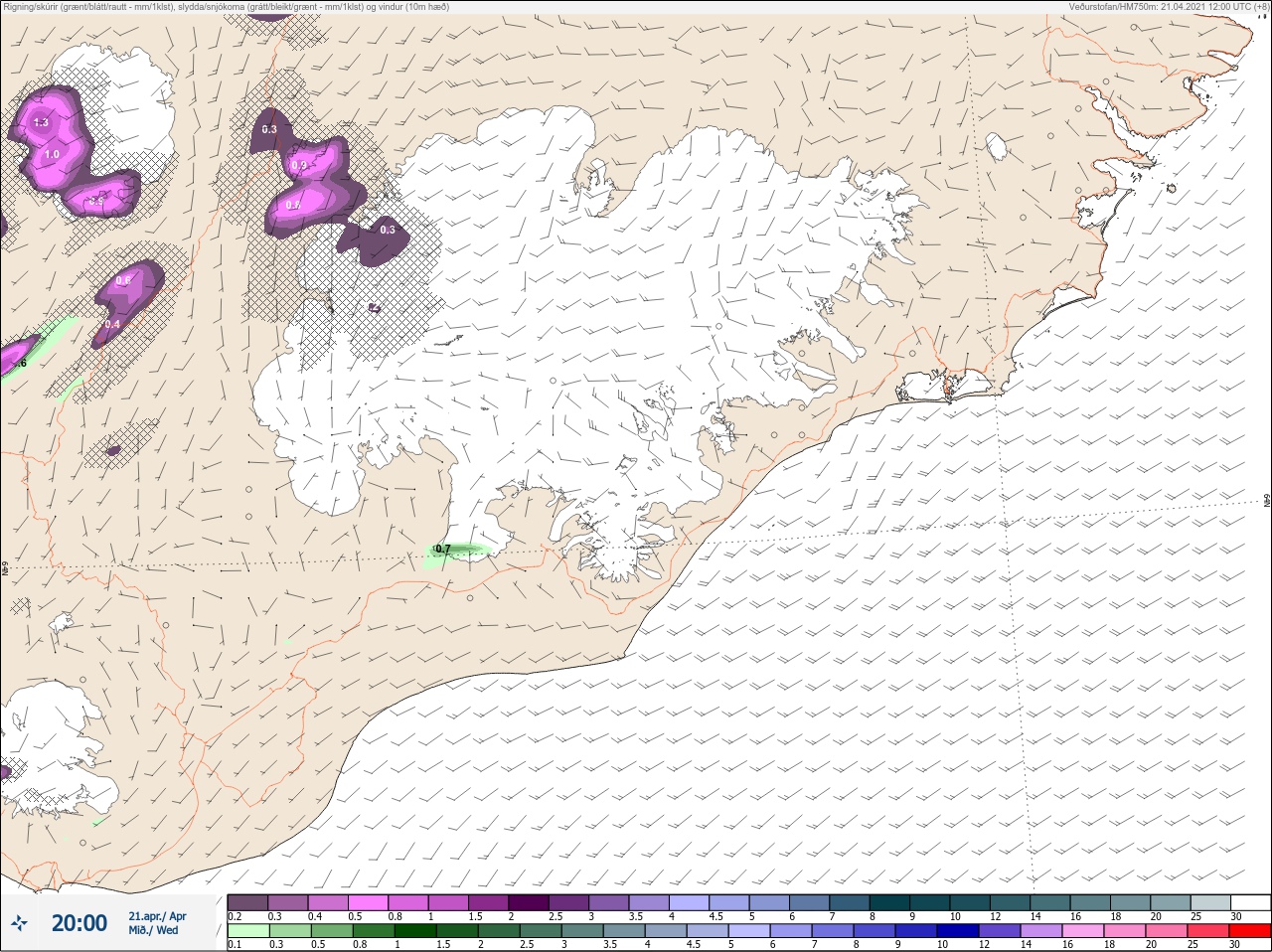Select the bottom-row 0.5 medium green legend swatch
1272x952 pixels.
coord(331,931)
